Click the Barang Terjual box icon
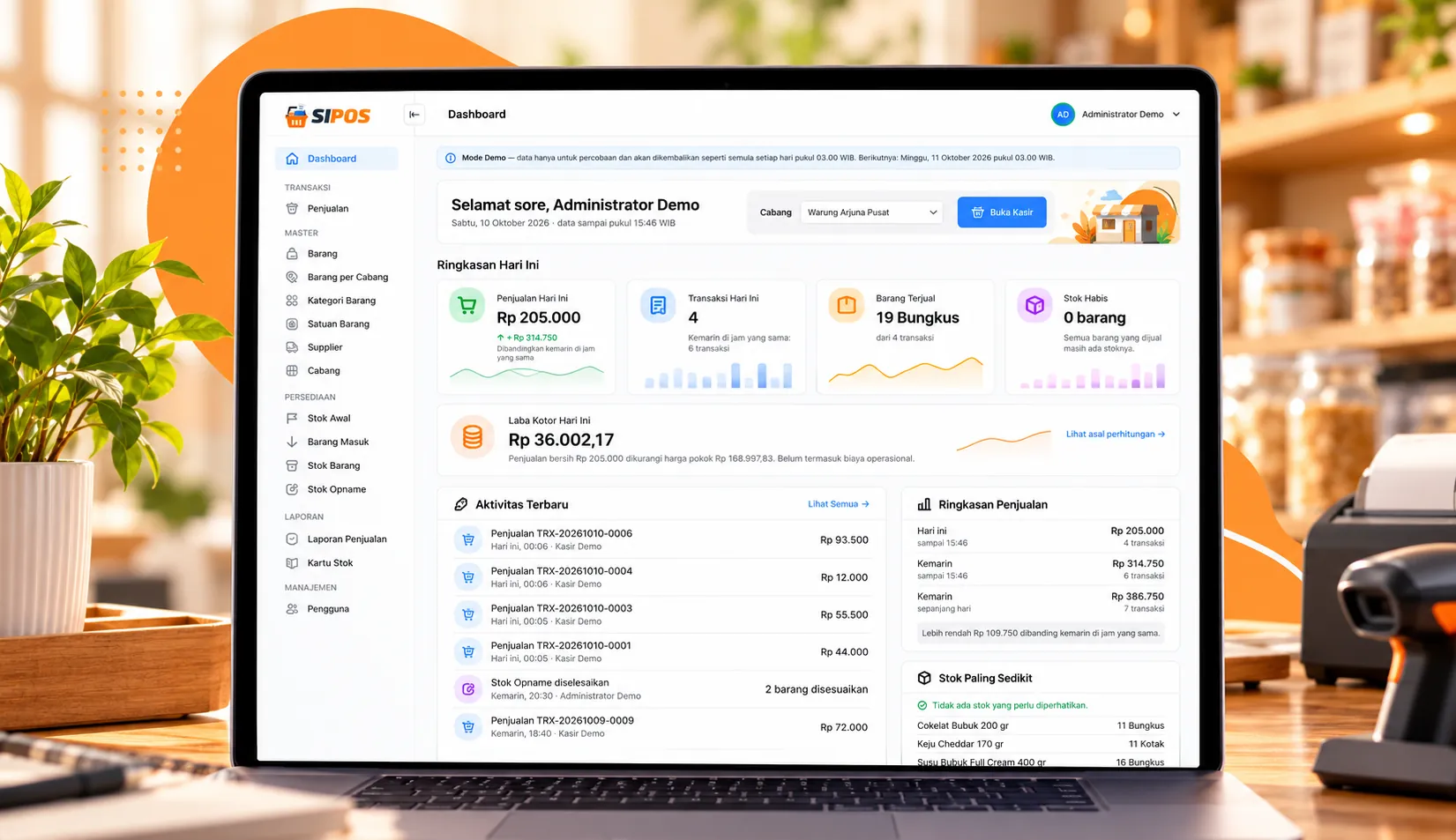The image size is (1456, 840). (x=847, y=306)
